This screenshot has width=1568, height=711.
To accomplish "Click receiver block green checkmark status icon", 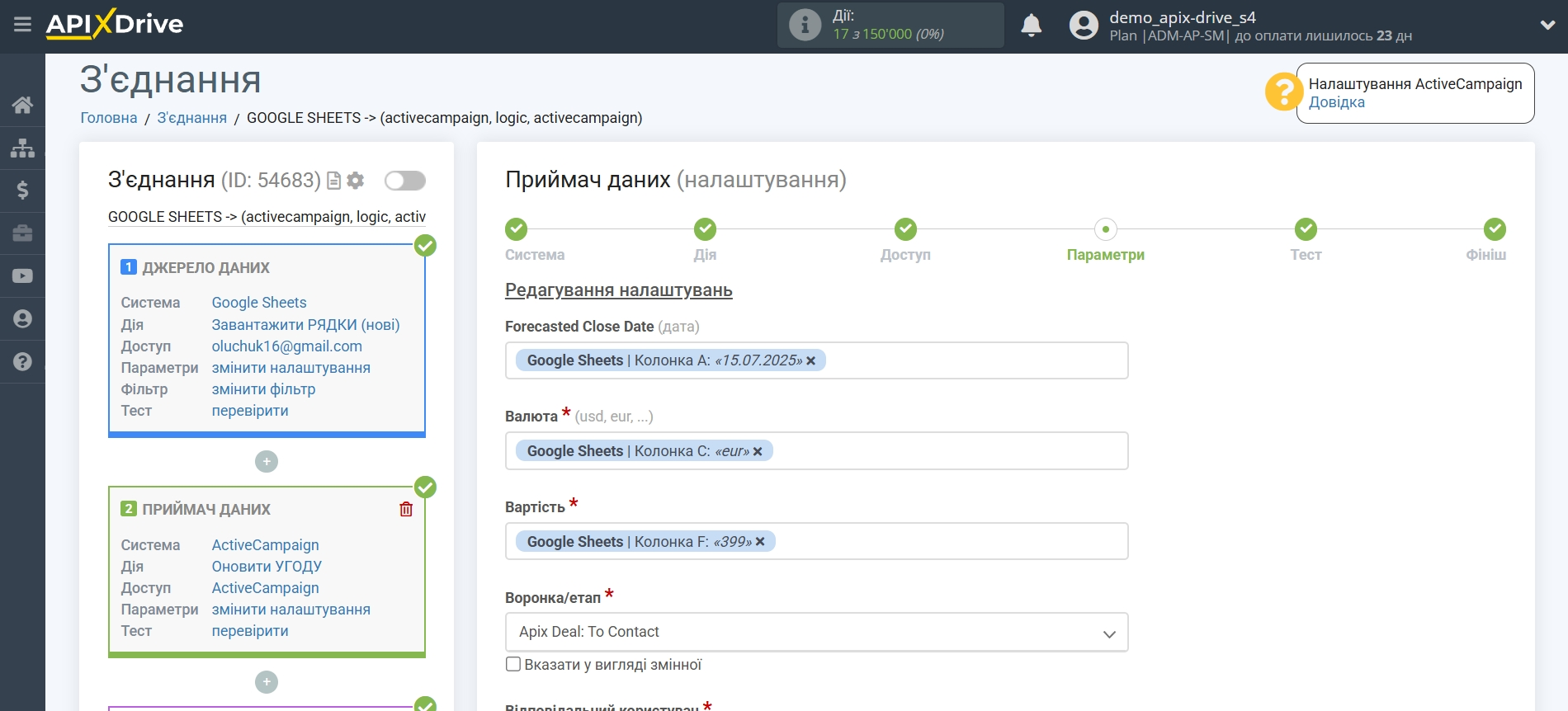I will pyautogui.click(x=425, y=487).
